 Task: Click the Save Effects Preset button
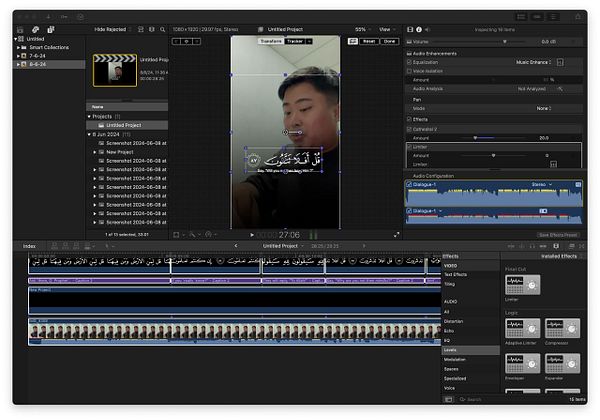(558, 234)
